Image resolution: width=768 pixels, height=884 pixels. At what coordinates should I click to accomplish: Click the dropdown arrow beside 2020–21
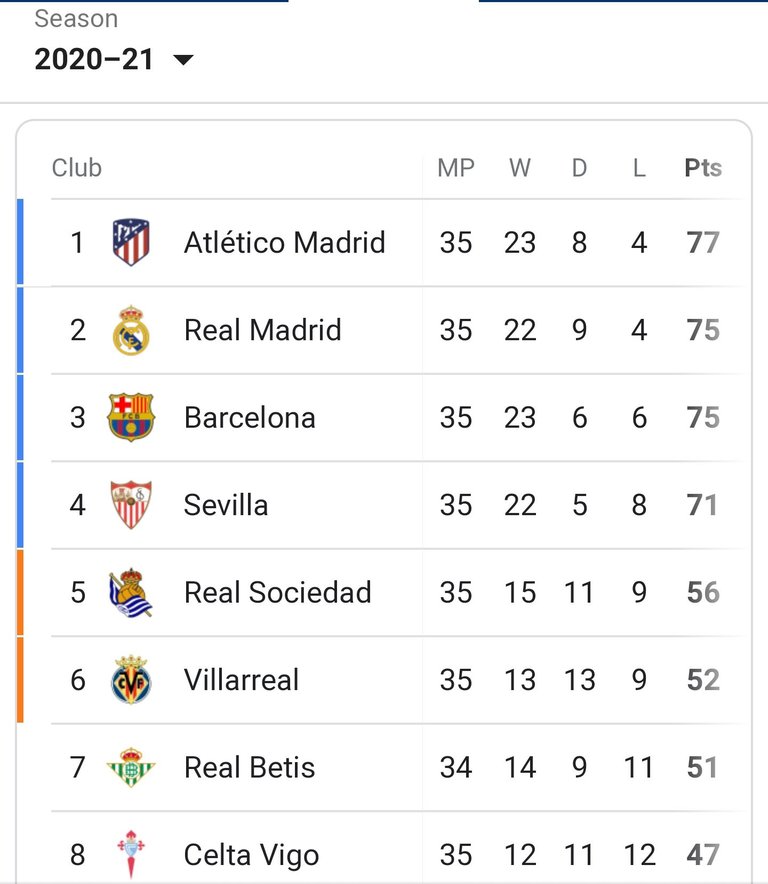(183, 59)
